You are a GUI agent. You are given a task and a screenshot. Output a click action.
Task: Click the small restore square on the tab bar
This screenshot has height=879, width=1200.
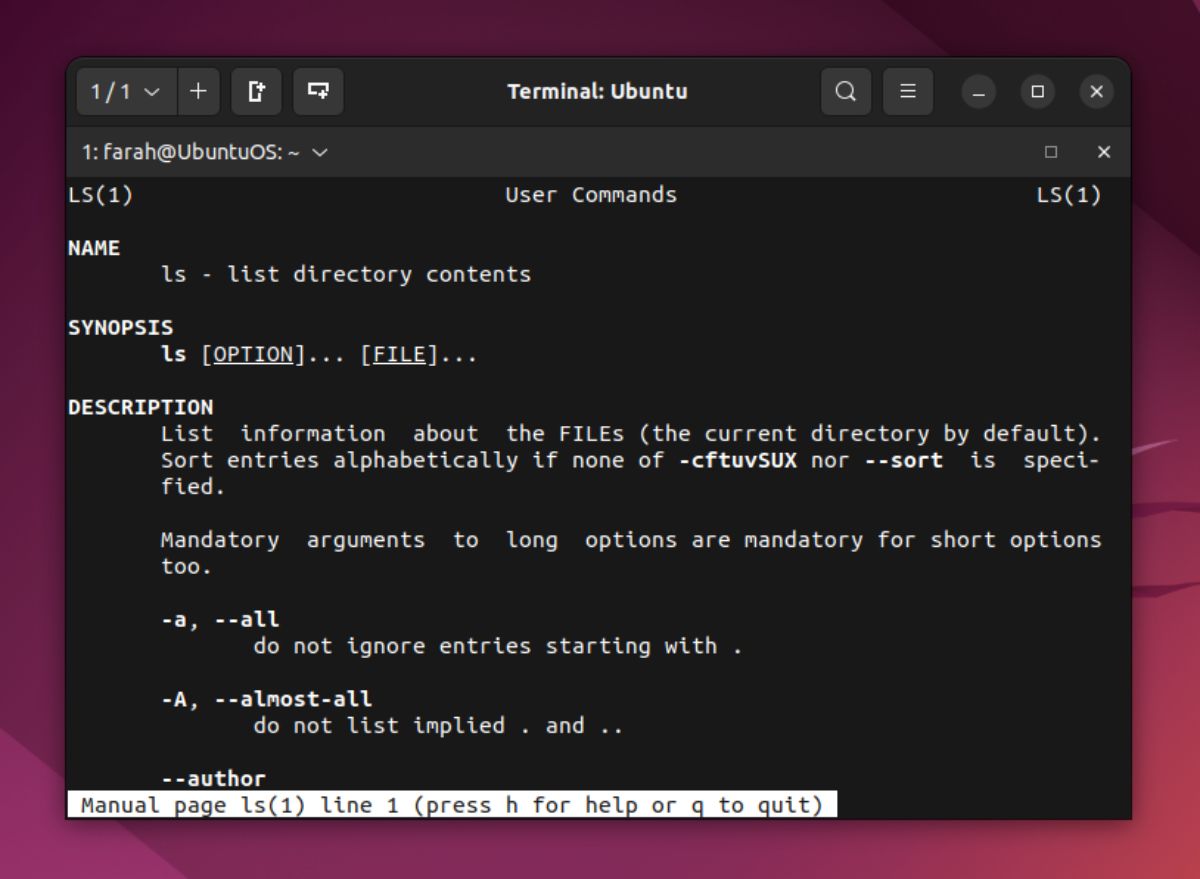point(1051,152)
